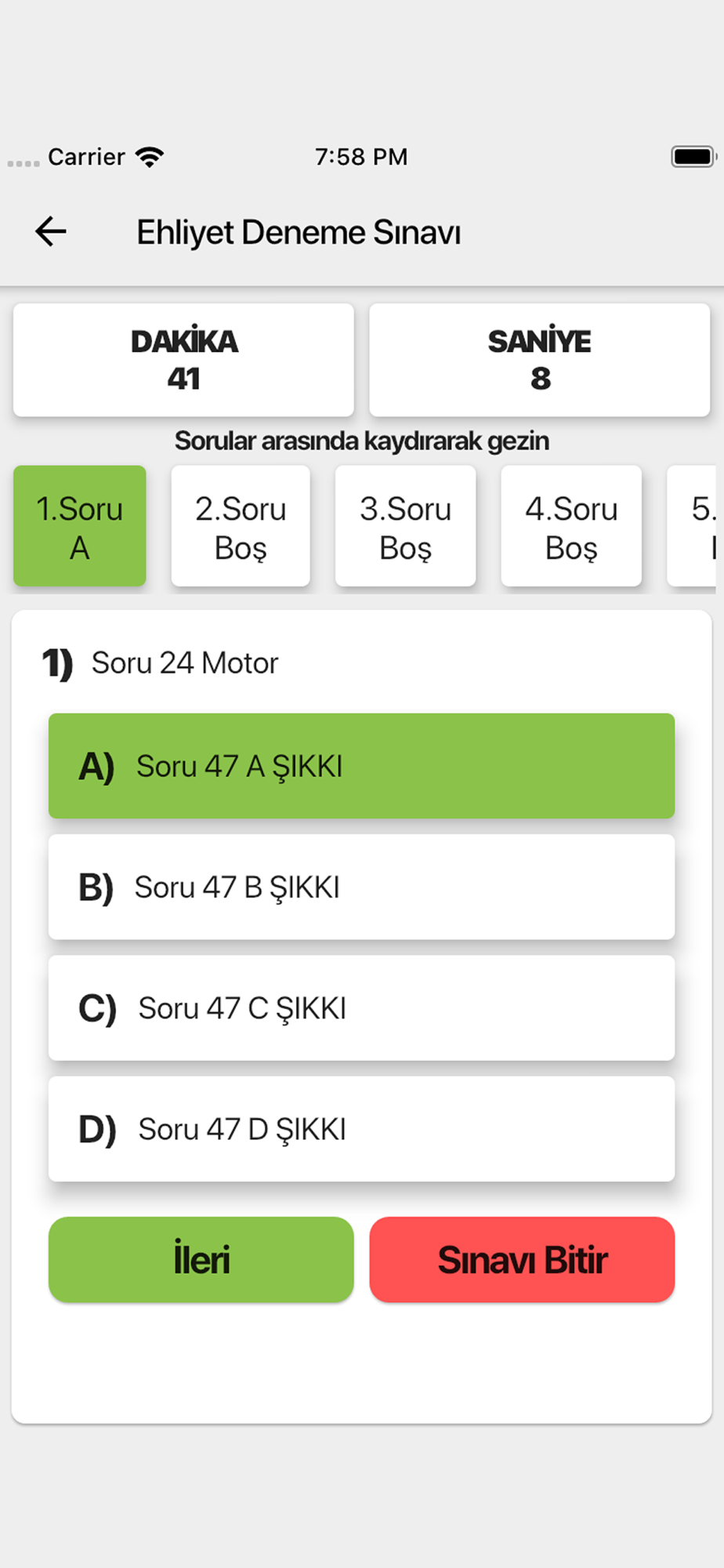The width and height of the screenshot is (724, 1568).
Task: Click the red Sınavı Bitir button
Action: [x=522, y=1260]
